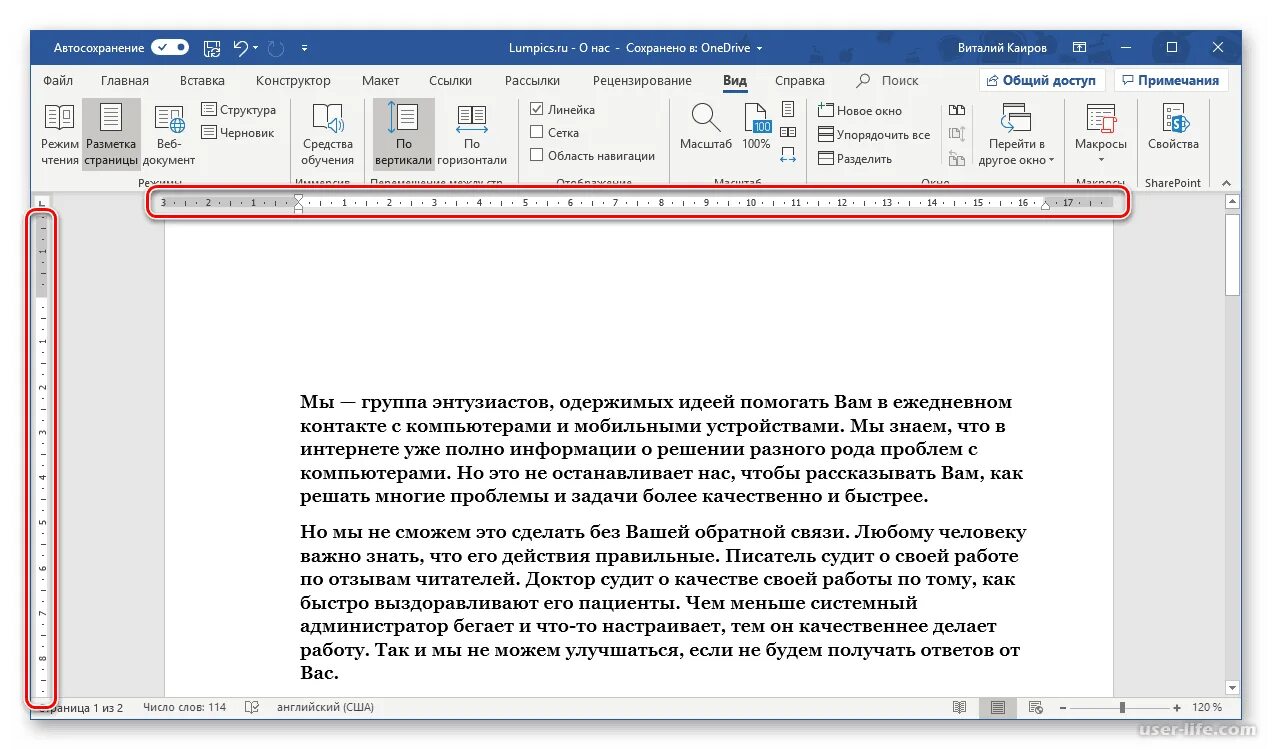Open the save location dropdown in title
The width and height of the screenshot is (1272, 750).
(x=759, y=47)
